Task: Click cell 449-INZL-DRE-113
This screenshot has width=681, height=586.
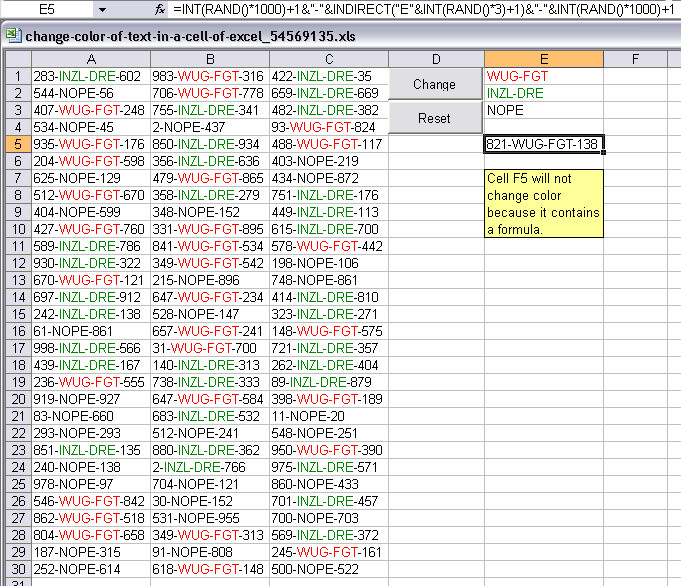Action: click(329, 212)
